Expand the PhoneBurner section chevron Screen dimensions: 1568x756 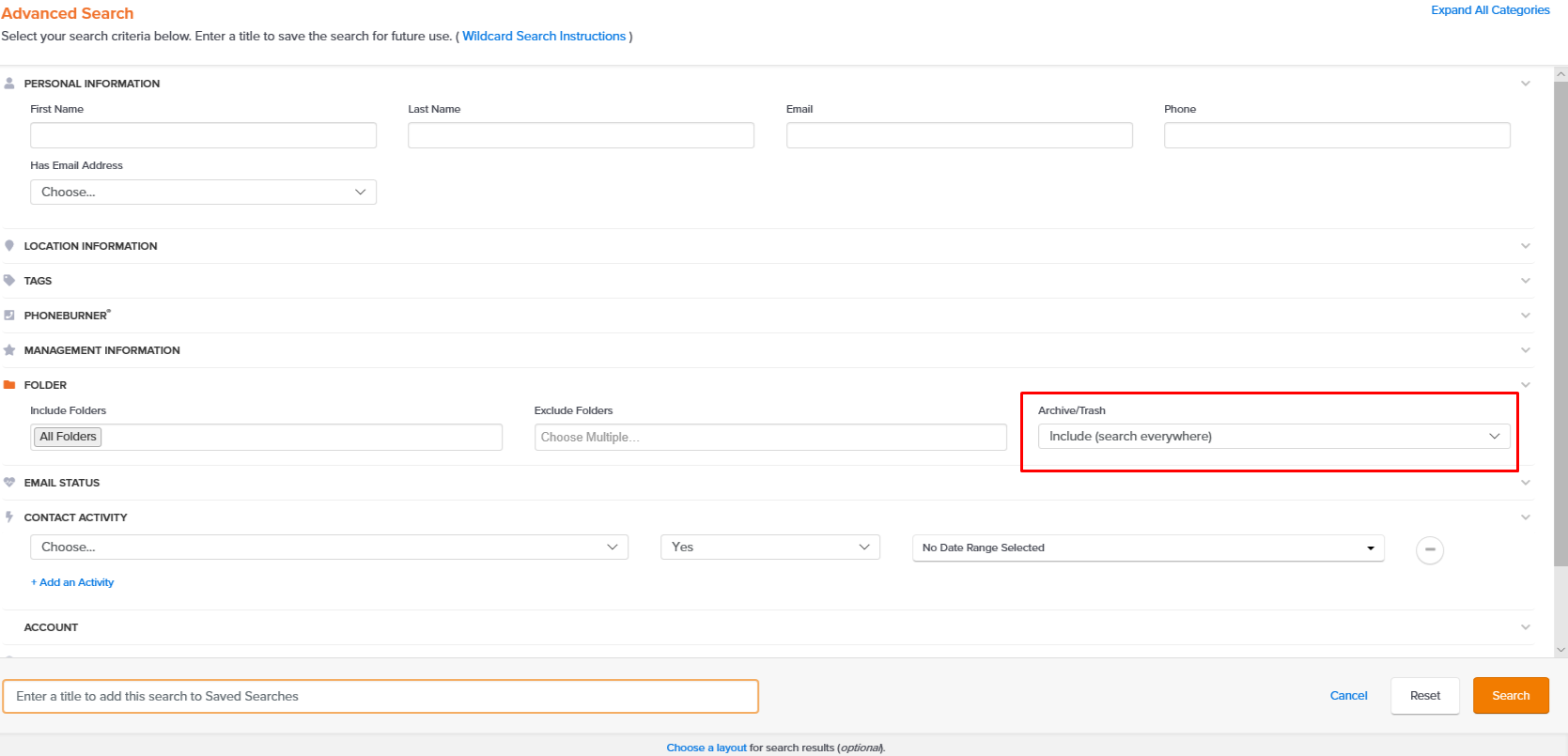pyautogui.click(x=1526, y=316)
